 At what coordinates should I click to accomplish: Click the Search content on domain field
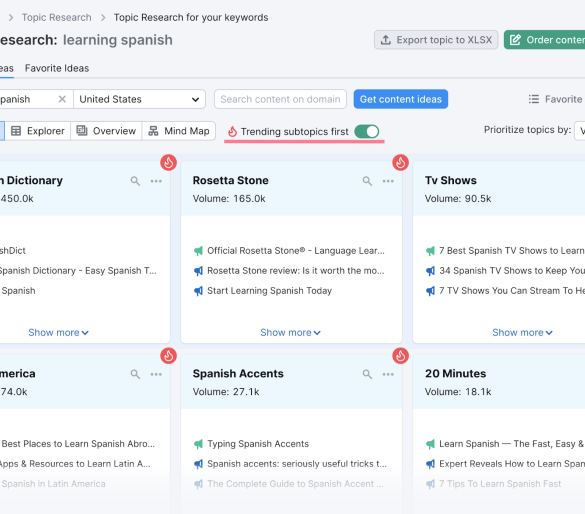(x=280, y=99)
